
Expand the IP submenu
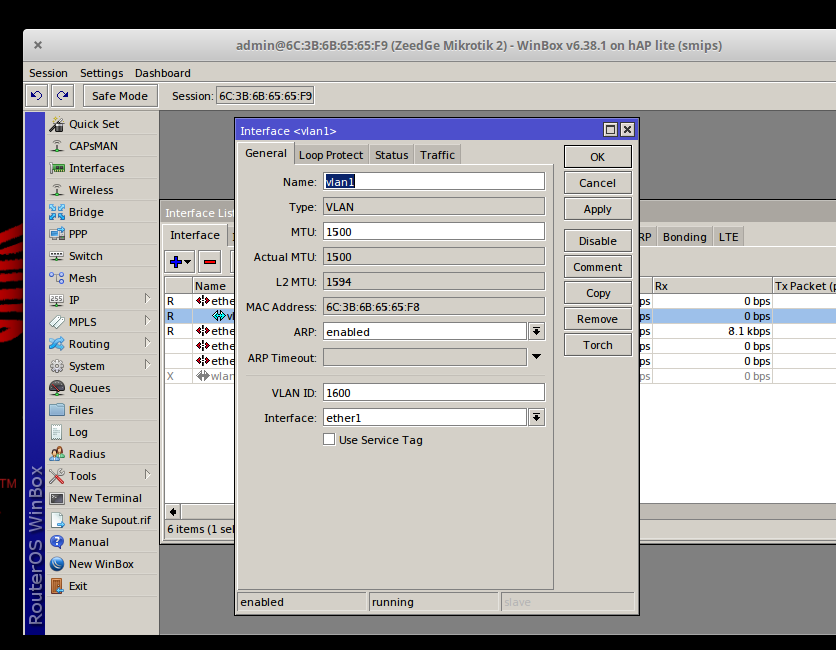(x=148, y=299)
